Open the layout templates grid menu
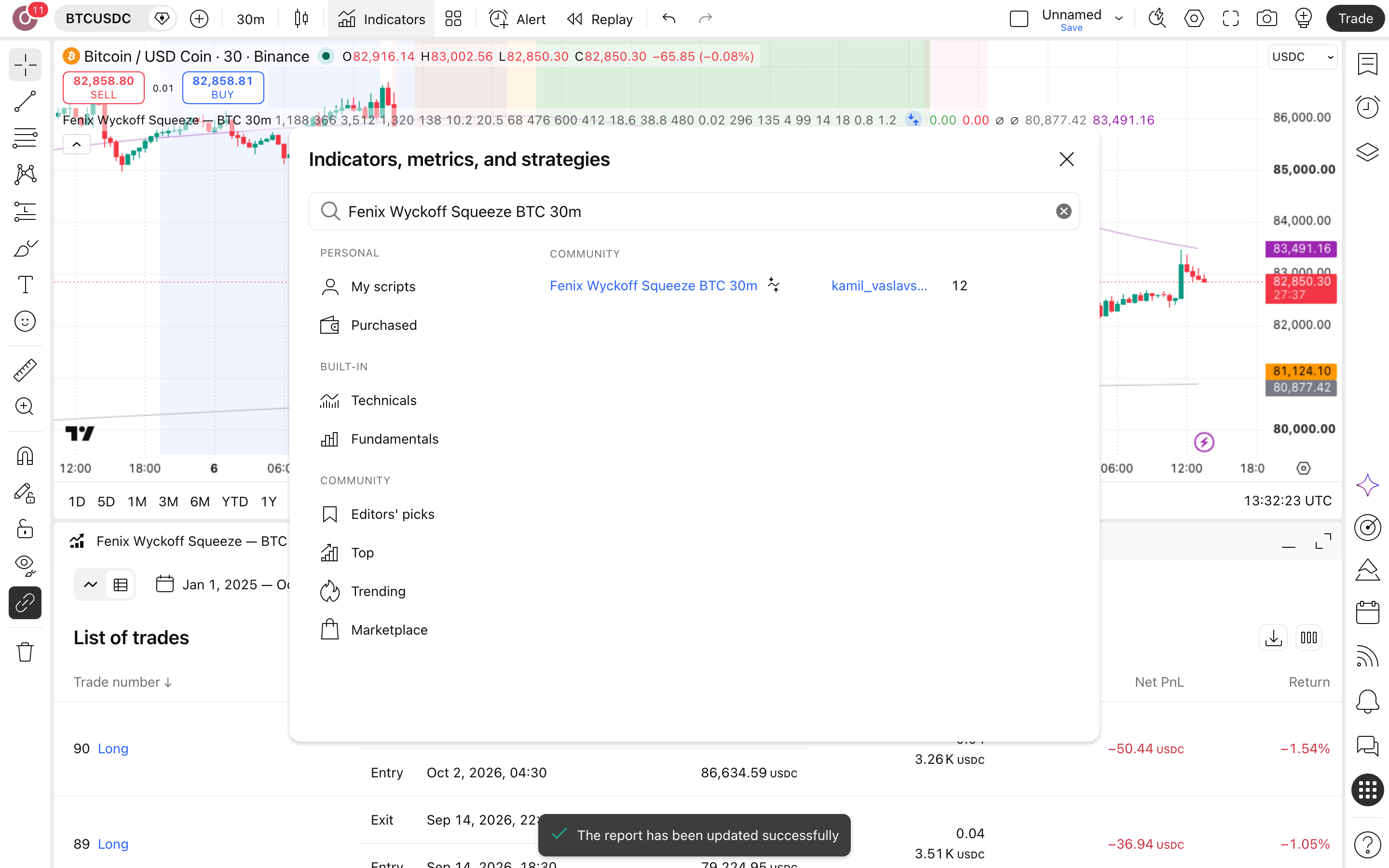The width and height of the screenshot is (1389, 868). (x=453, y=19)
